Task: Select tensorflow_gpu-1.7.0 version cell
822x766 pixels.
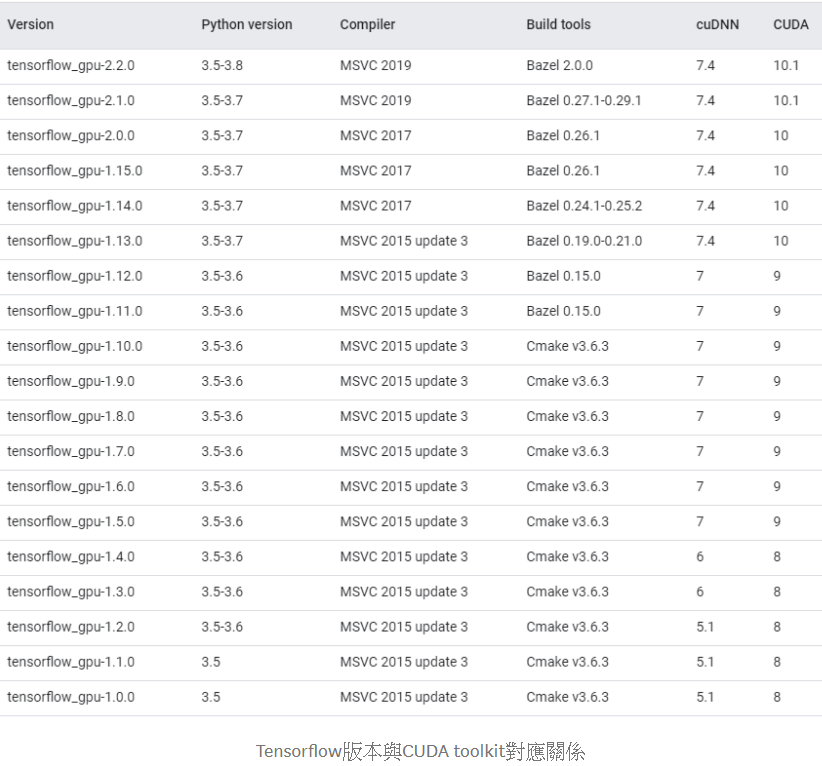Action: point(71,452)
